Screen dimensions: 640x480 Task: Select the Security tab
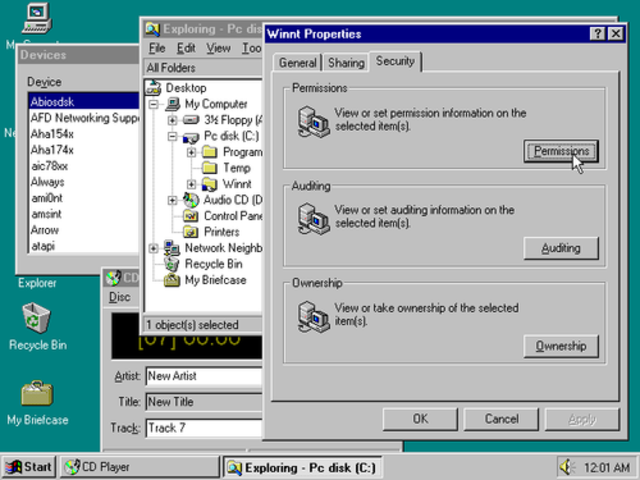[x=395, y=61]
